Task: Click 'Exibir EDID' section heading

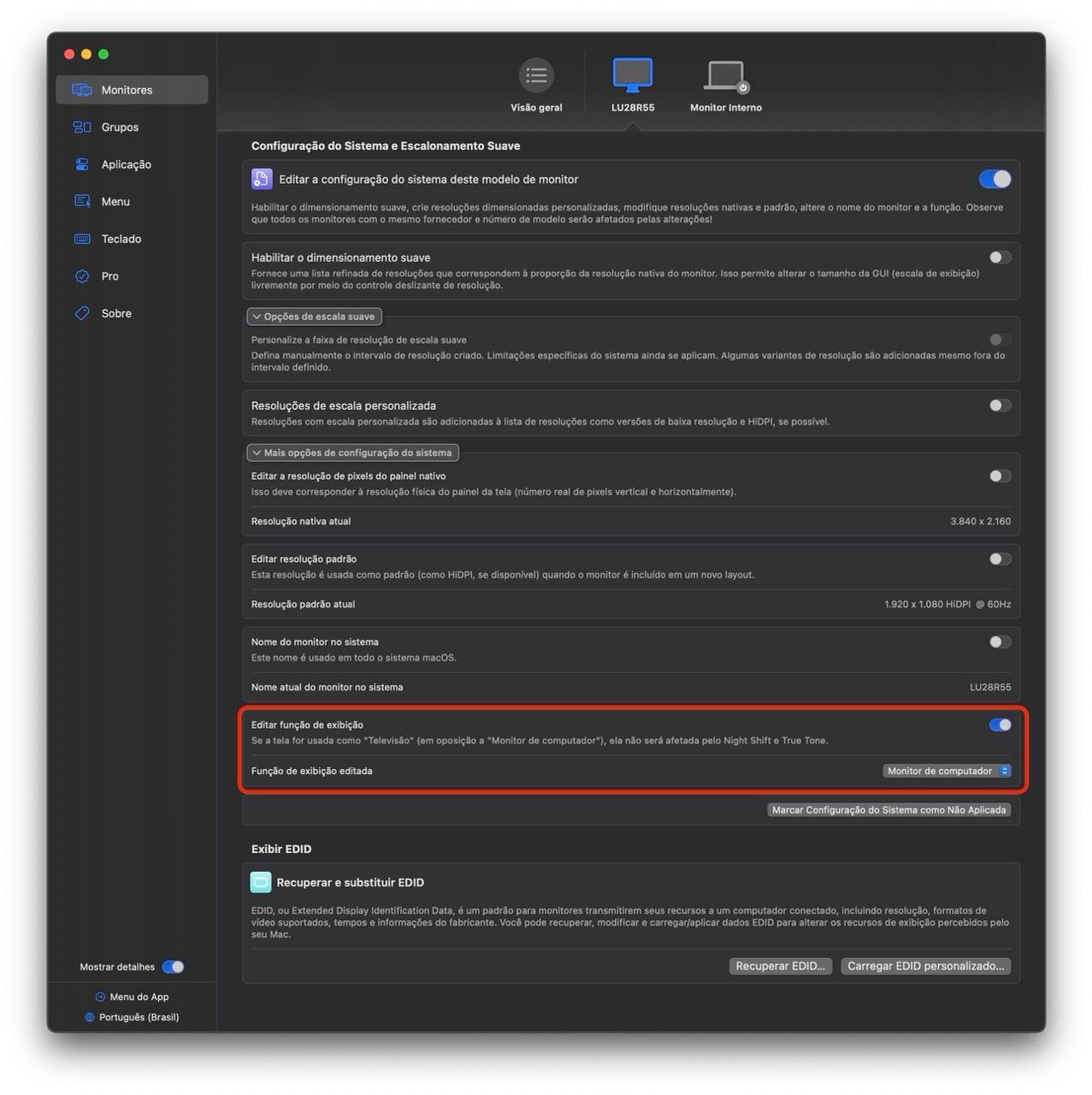Action: tap(281, 849)
